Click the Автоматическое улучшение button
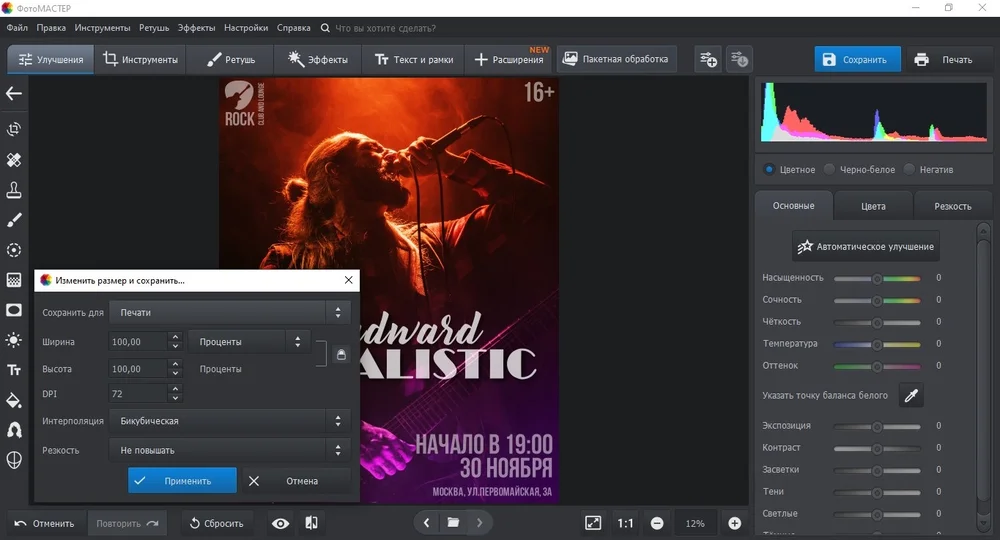 point(866,246)
